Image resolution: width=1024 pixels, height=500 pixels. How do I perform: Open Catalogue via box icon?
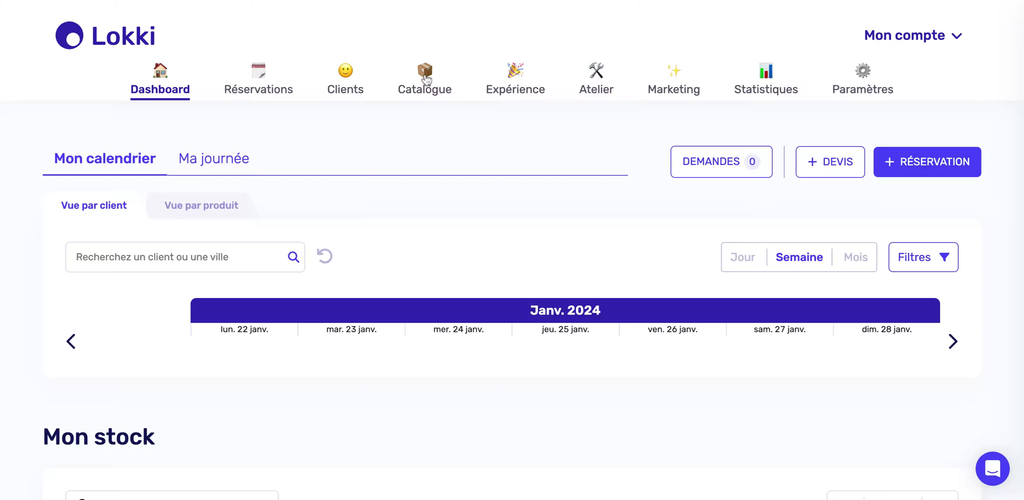click(x=425, y=71)
